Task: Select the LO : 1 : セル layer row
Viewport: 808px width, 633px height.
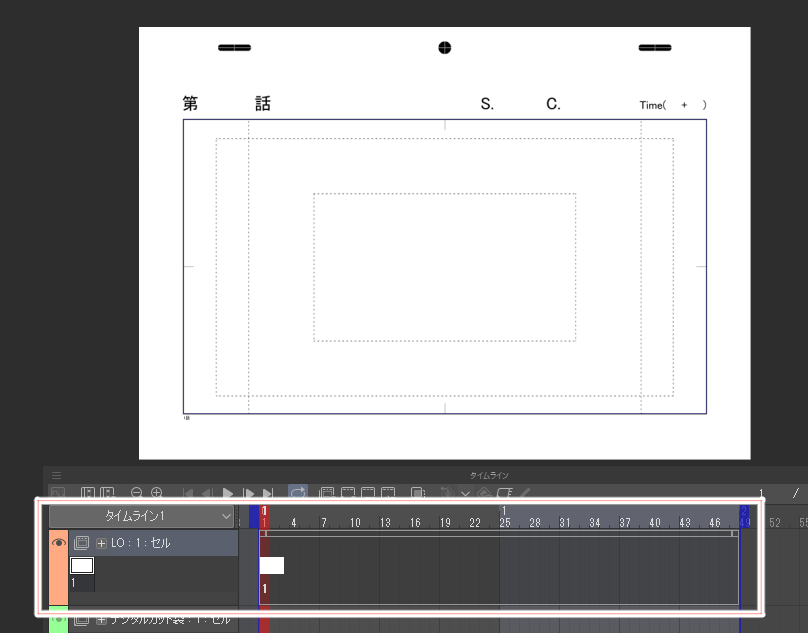Action: [x=154, y=543]
